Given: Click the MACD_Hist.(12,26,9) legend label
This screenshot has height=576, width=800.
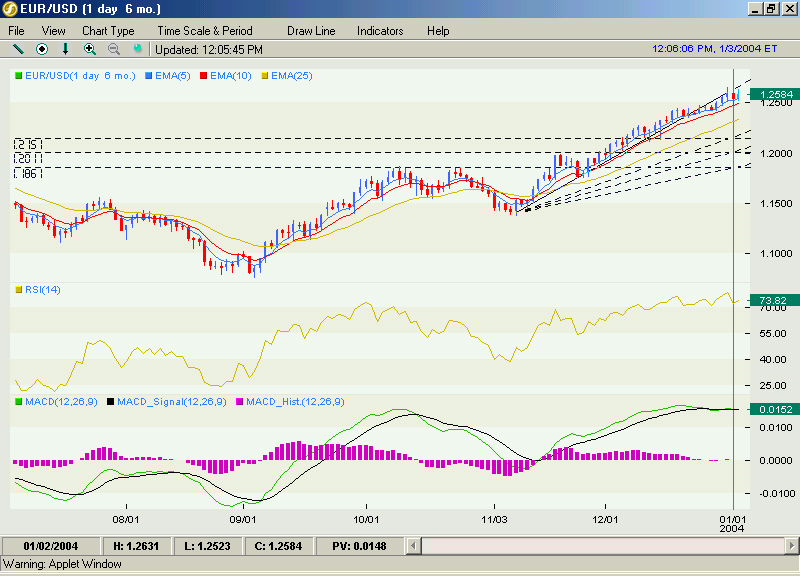Looking at the screenshot, I should [x=295, y=402].
